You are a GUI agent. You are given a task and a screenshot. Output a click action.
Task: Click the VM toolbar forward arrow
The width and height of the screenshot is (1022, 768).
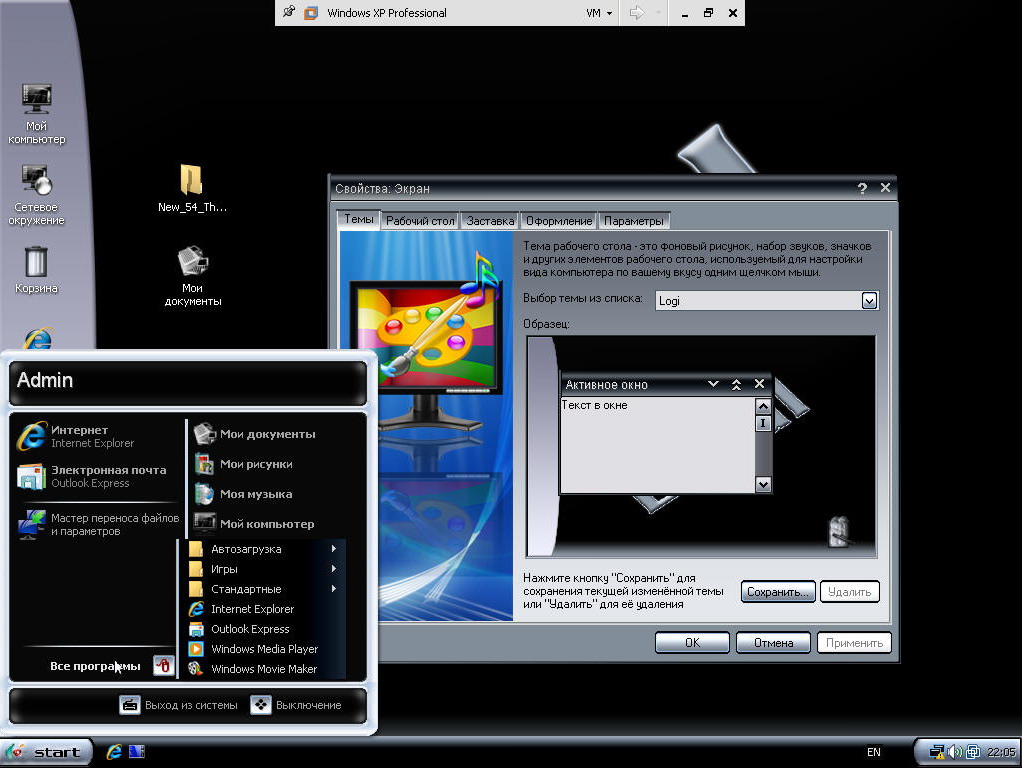[x=637, y=13]
